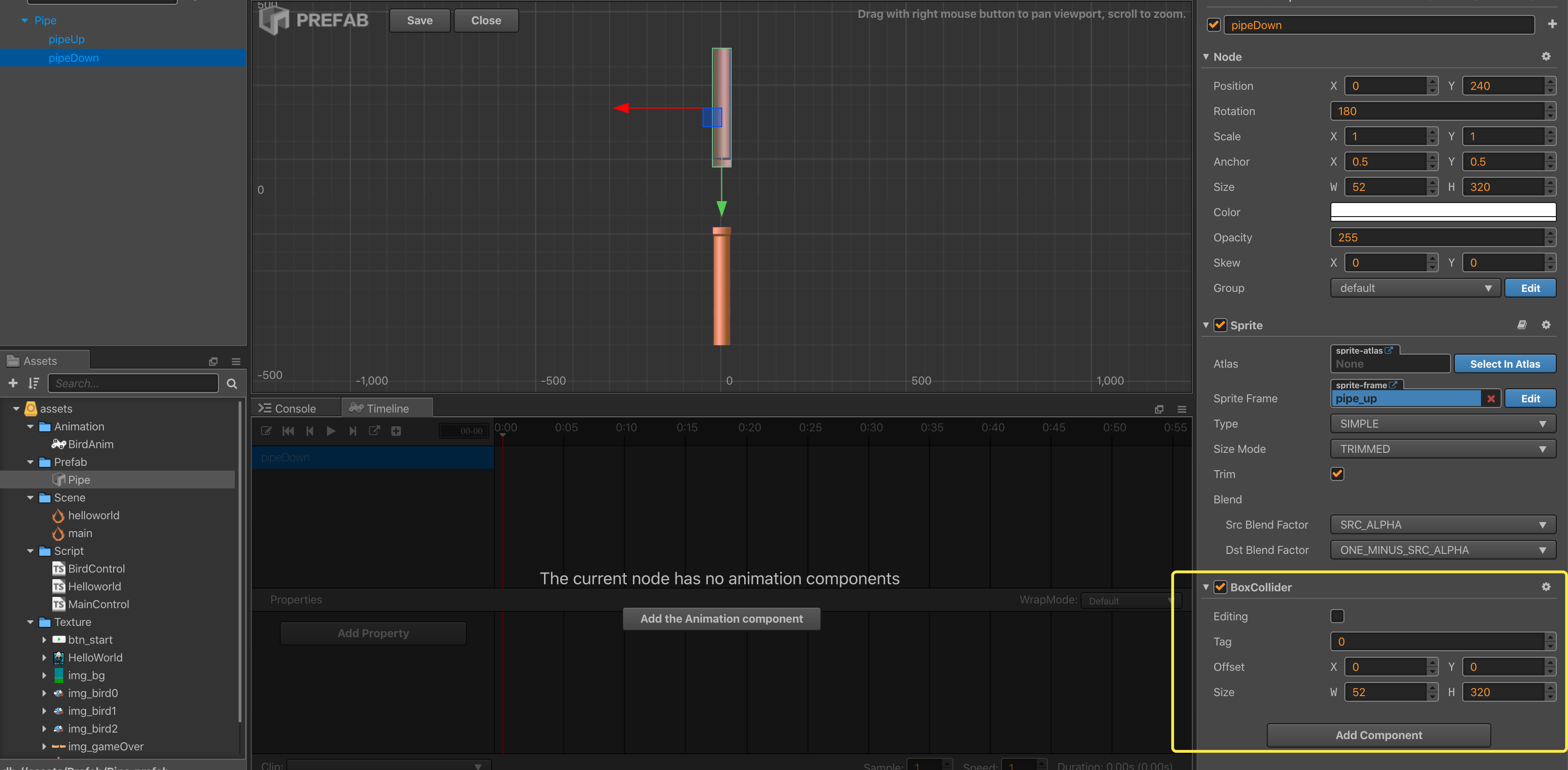1568x770 pixels.
Task: Click the Node component gear icon
Action: [x=1546, y=57]
